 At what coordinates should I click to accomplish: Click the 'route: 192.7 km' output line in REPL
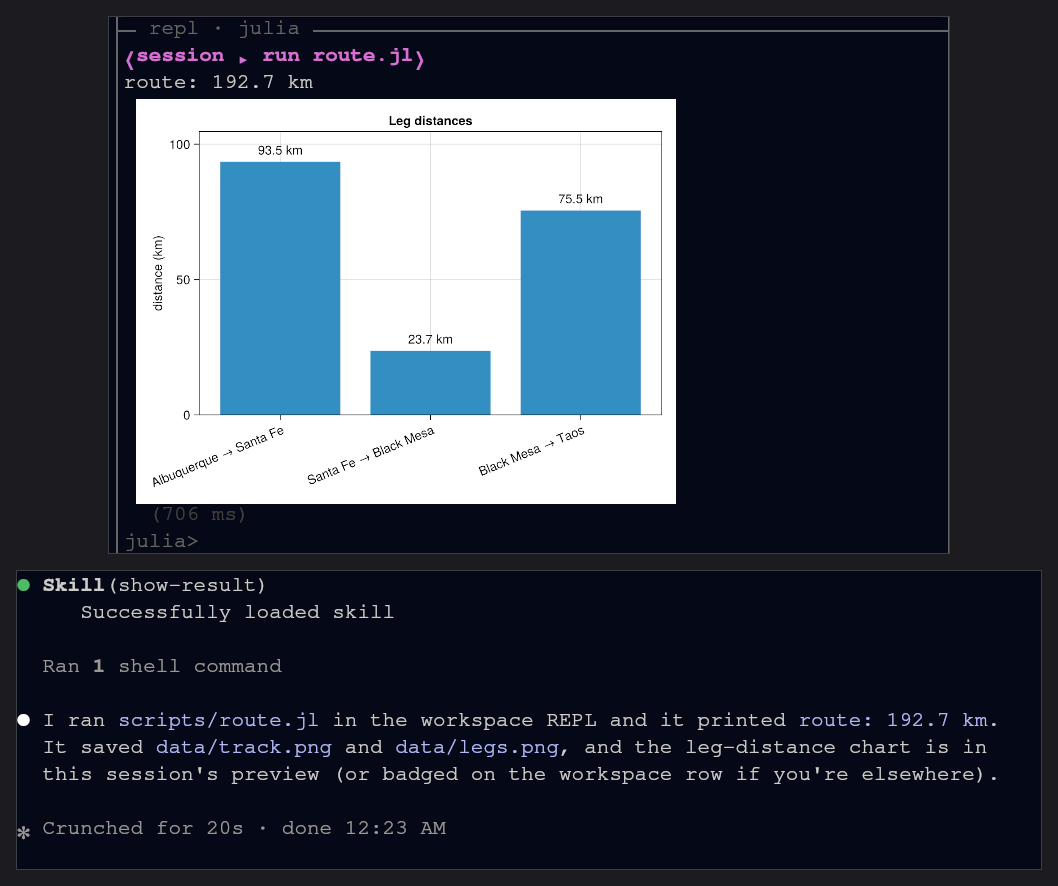click(x=218, y=82)
